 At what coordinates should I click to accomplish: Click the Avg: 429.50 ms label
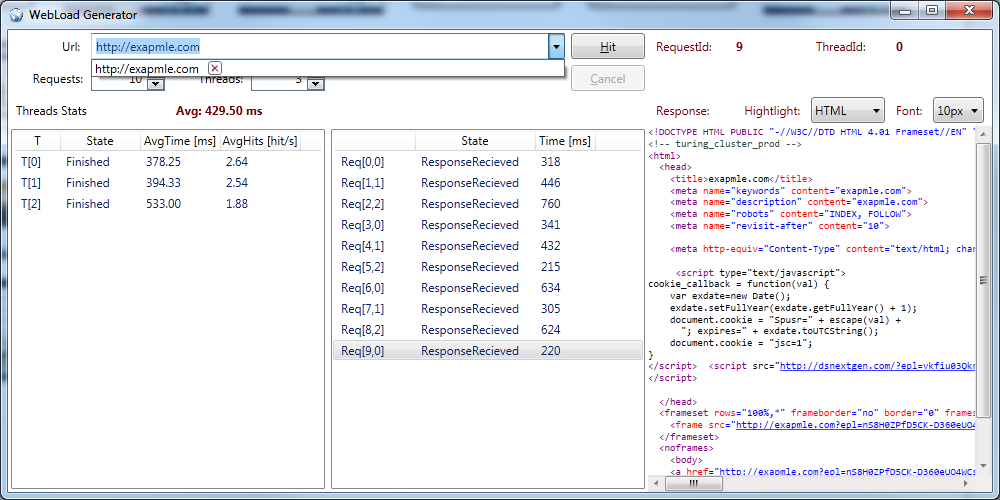tap(219, 111)
